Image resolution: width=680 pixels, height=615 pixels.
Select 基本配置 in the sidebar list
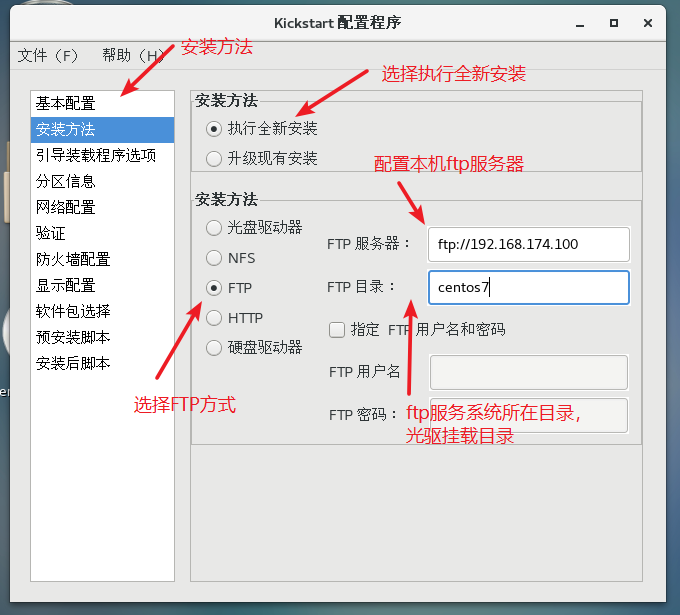(102, 104)
